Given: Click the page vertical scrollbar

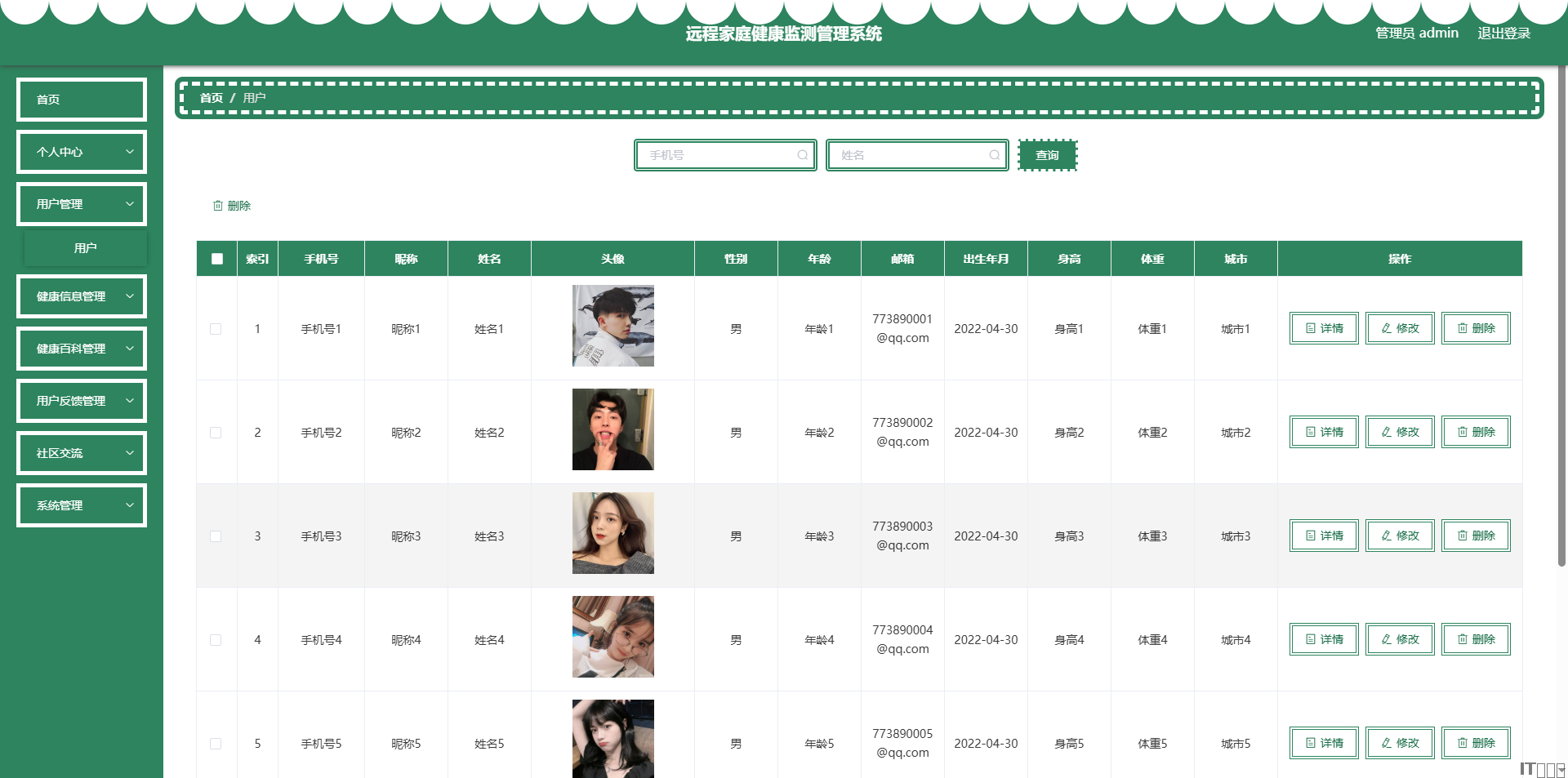Looking at the screenshot, I should pyautogui.click(x=1561, y=327).
